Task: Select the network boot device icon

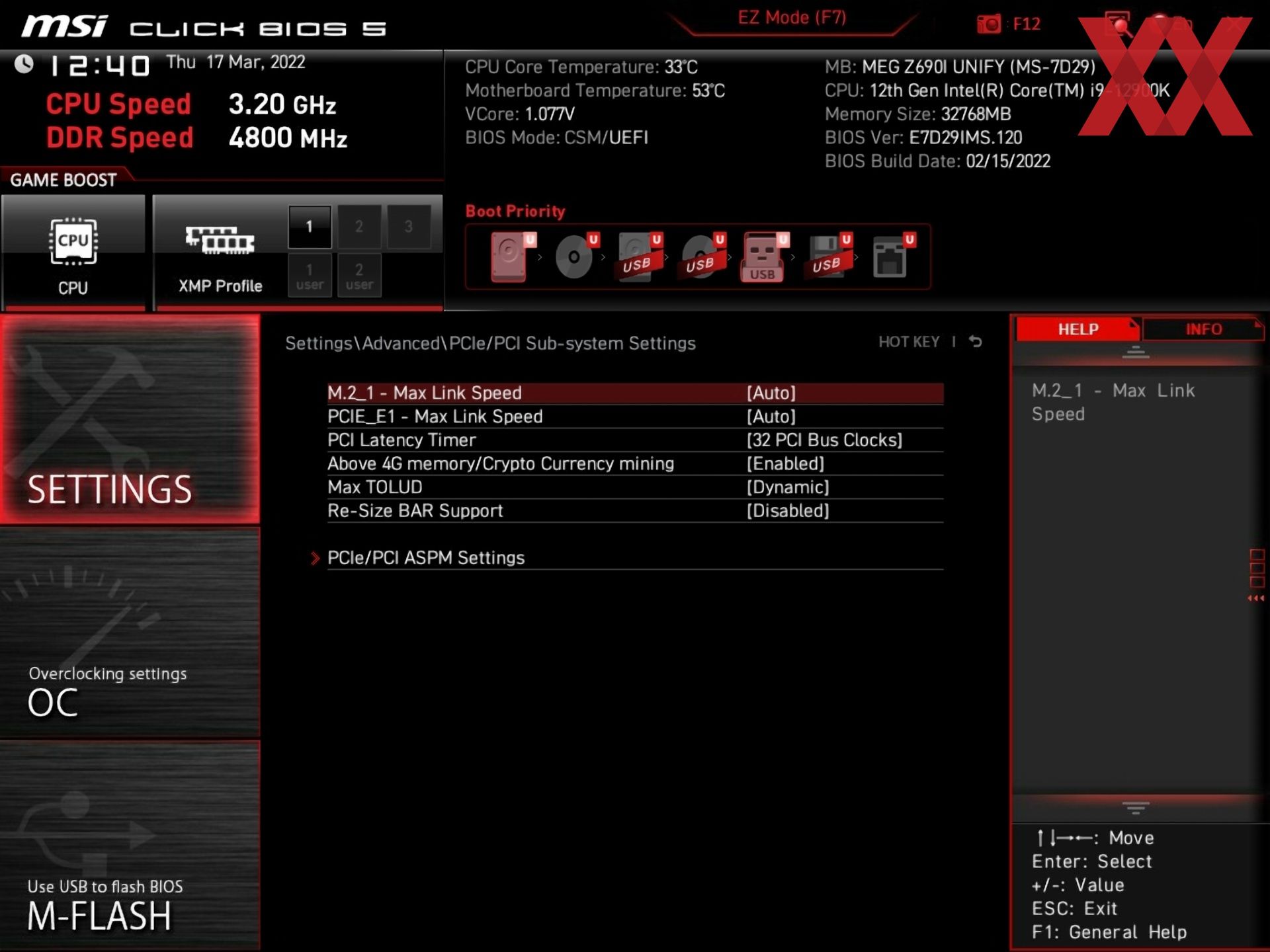Action: click(890, 257)
